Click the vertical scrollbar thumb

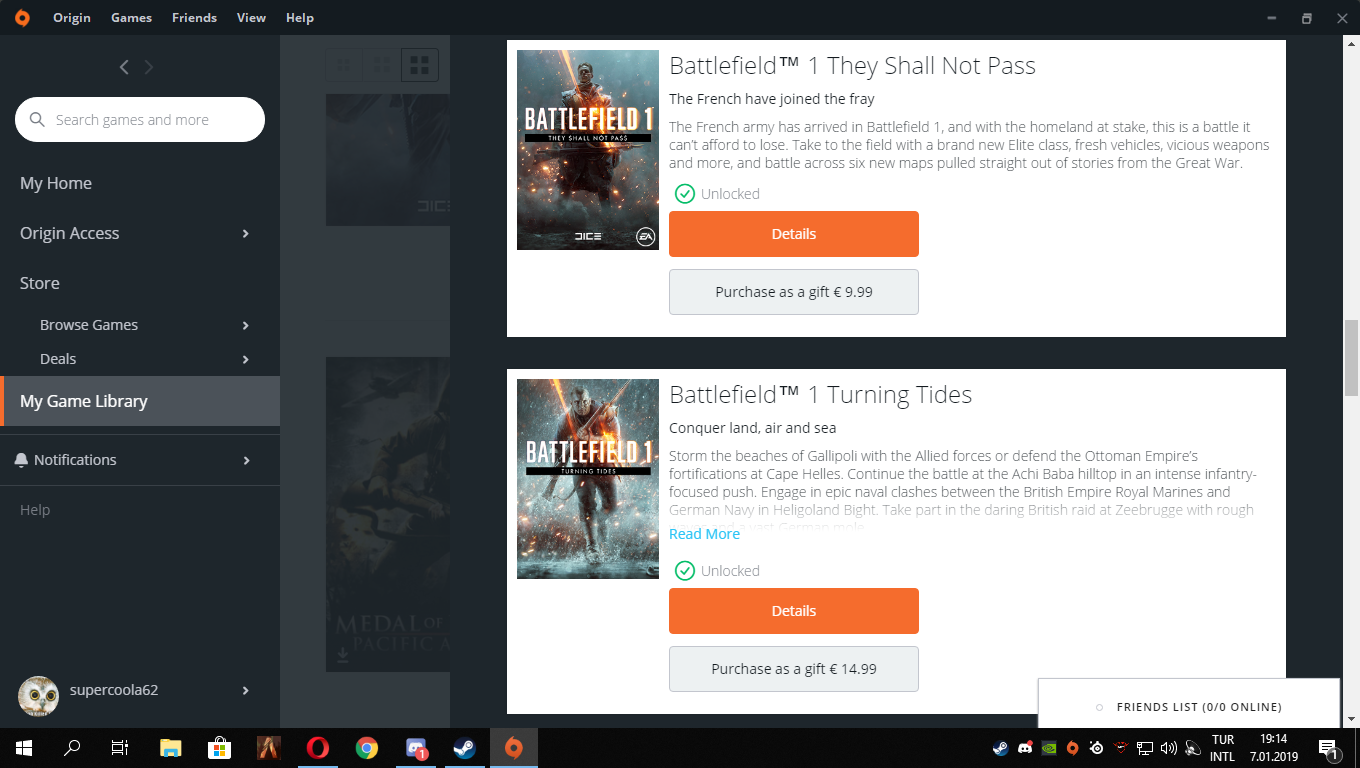pyautogui.click(x=1351, y=358)
